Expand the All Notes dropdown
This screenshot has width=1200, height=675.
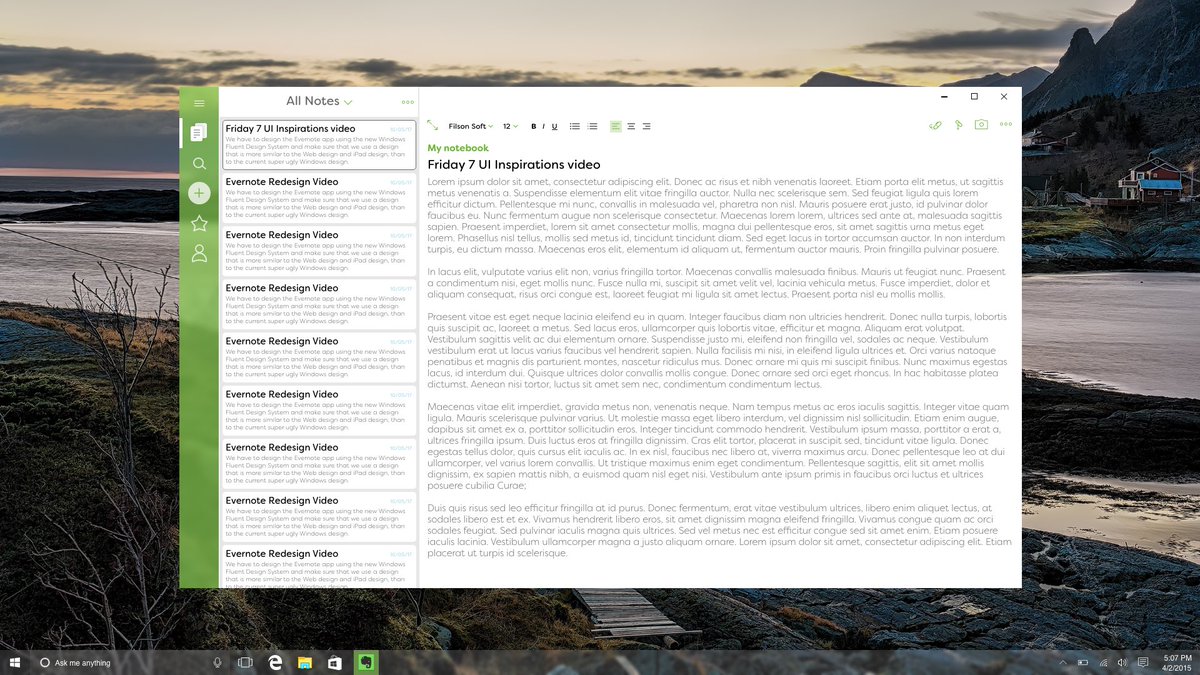[319, 101]
